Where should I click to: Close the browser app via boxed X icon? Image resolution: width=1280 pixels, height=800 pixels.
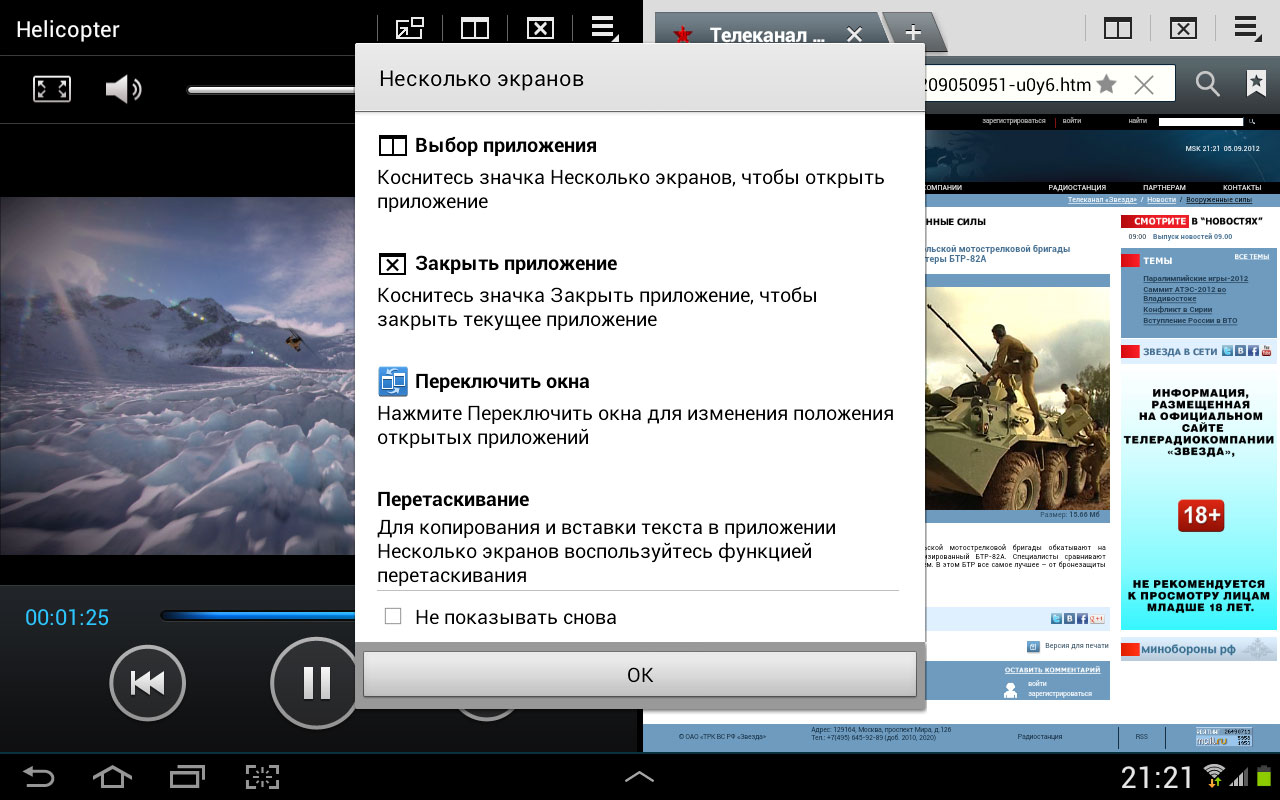point(1183,28)
